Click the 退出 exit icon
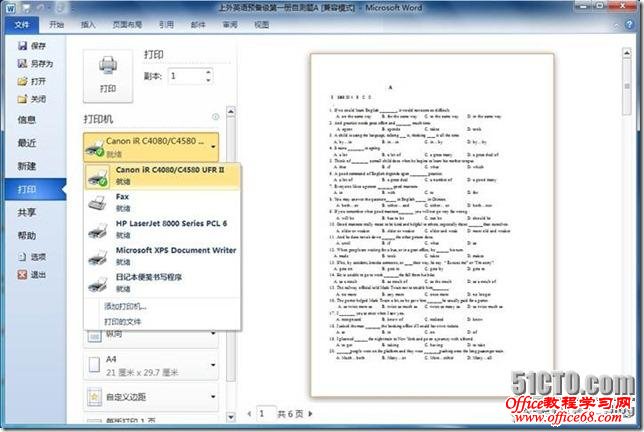Image resolution: width=644 pixels, height=432 pixels. coord(23,275)
